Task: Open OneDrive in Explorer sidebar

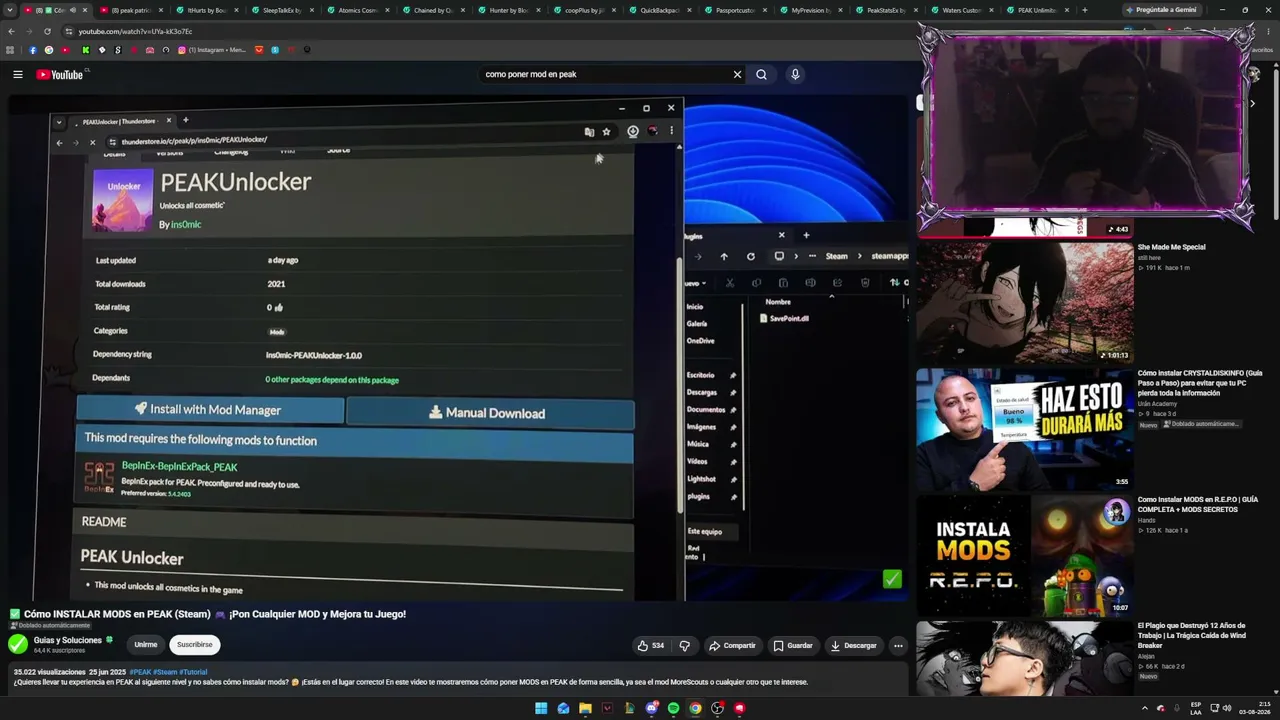Action: coord(700,341)
